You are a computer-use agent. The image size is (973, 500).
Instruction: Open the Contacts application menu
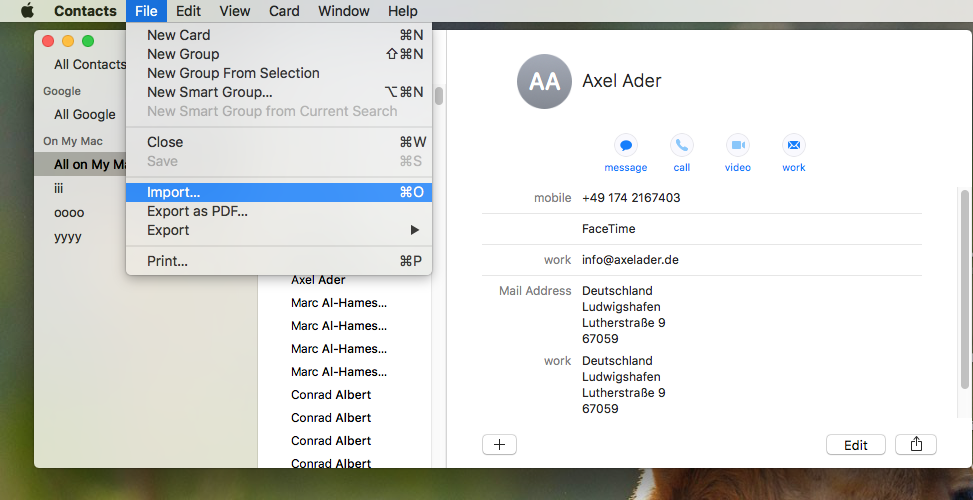(85, 11)
